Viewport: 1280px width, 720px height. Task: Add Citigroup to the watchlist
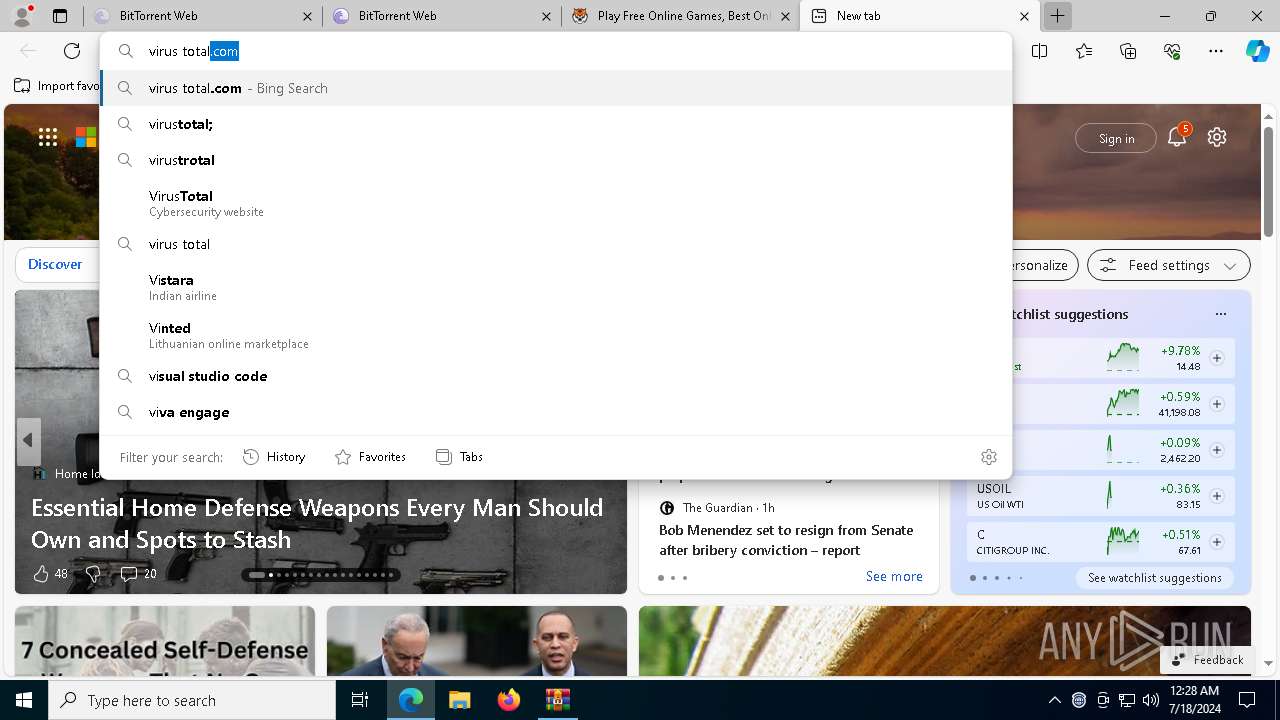(1217, 542)
